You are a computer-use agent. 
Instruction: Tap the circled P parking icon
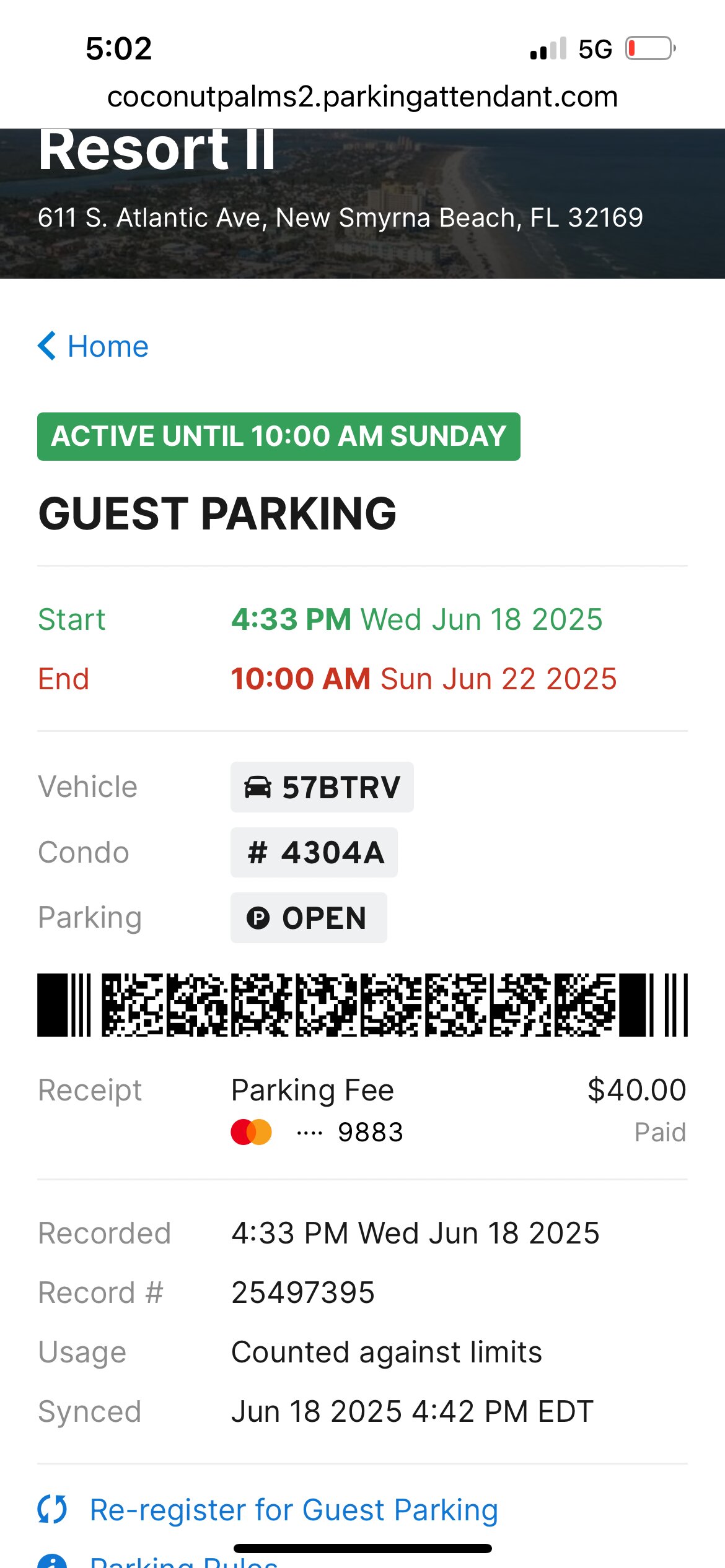click(x=258, y=918)
